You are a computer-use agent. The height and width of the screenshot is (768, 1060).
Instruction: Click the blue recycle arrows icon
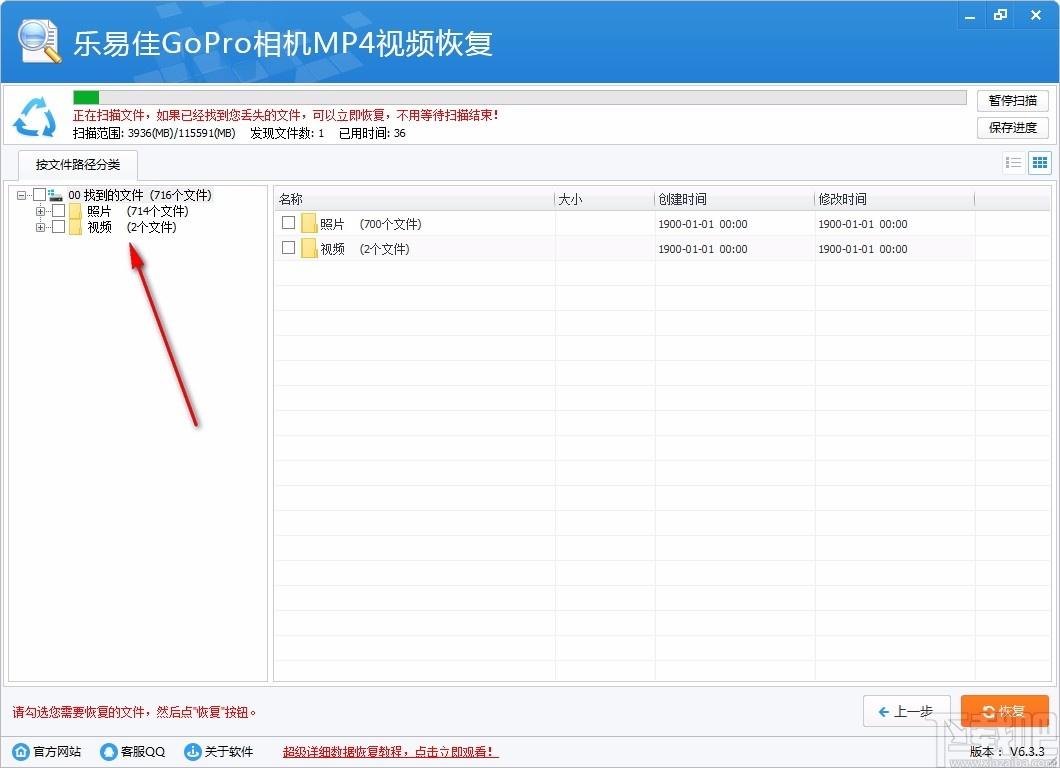tap(35, 117)
